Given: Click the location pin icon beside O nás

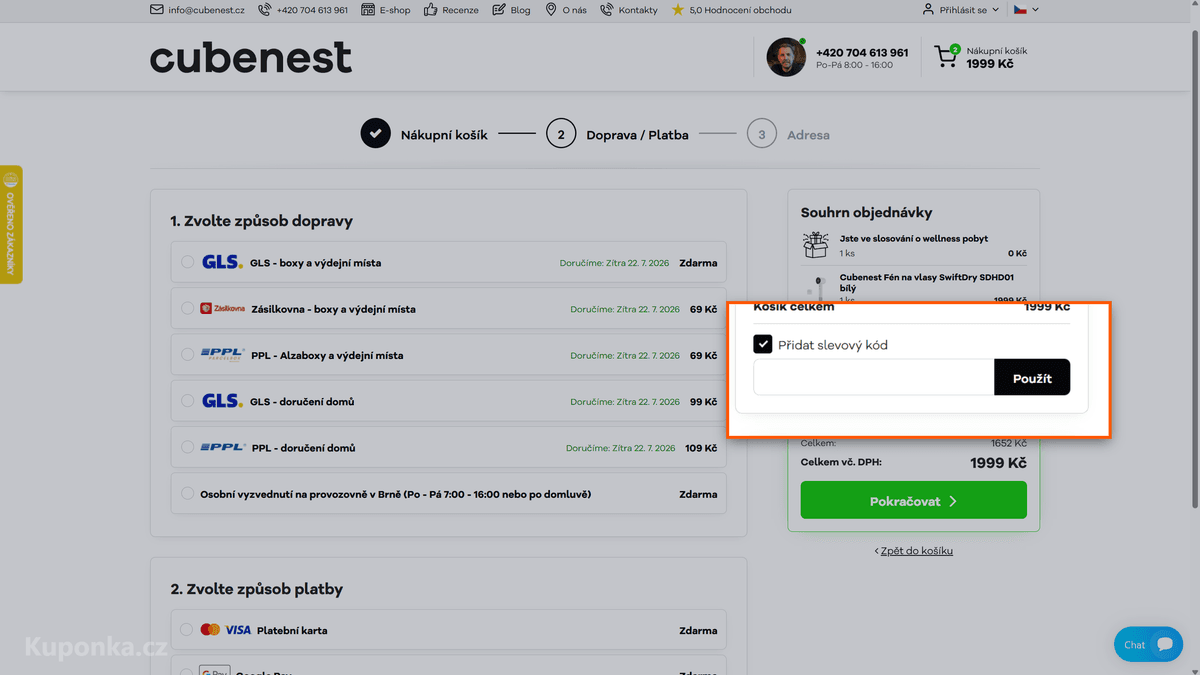Looking at the screenshot, I should coord(551,10).
